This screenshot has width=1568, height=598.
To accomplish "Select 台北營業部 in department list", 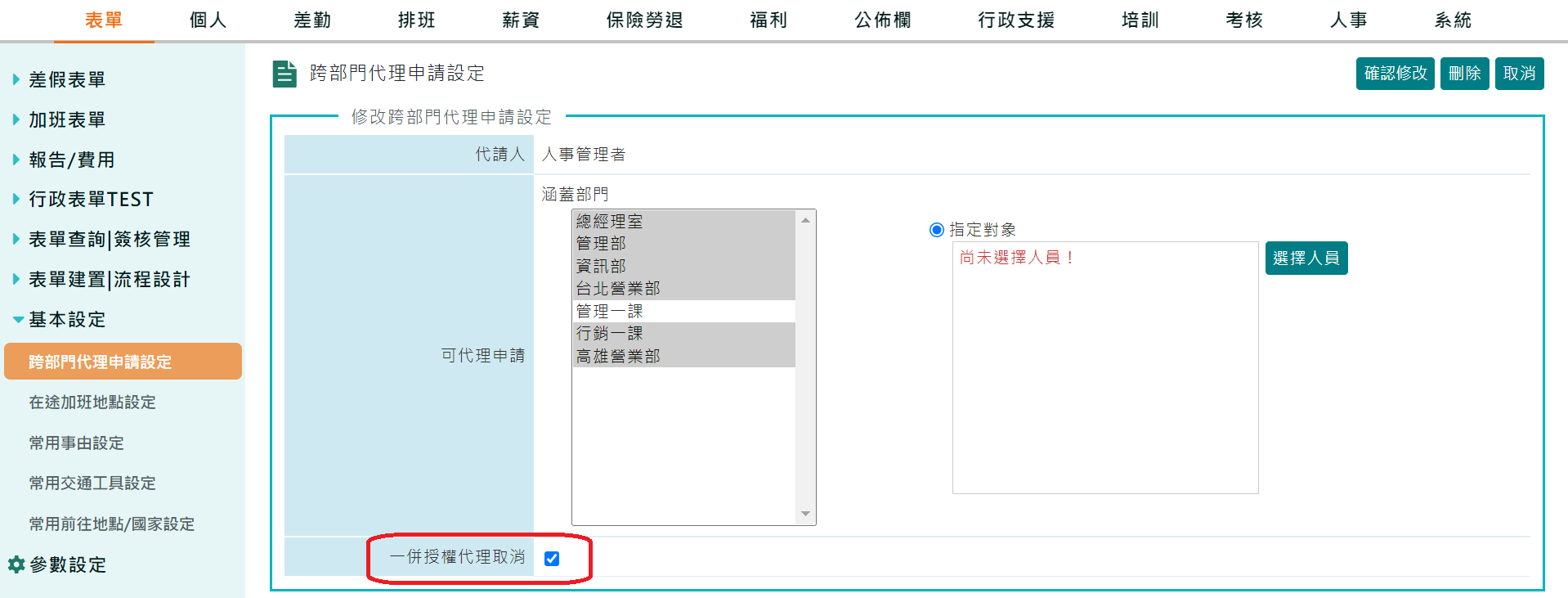I will (x=684, y=289).
